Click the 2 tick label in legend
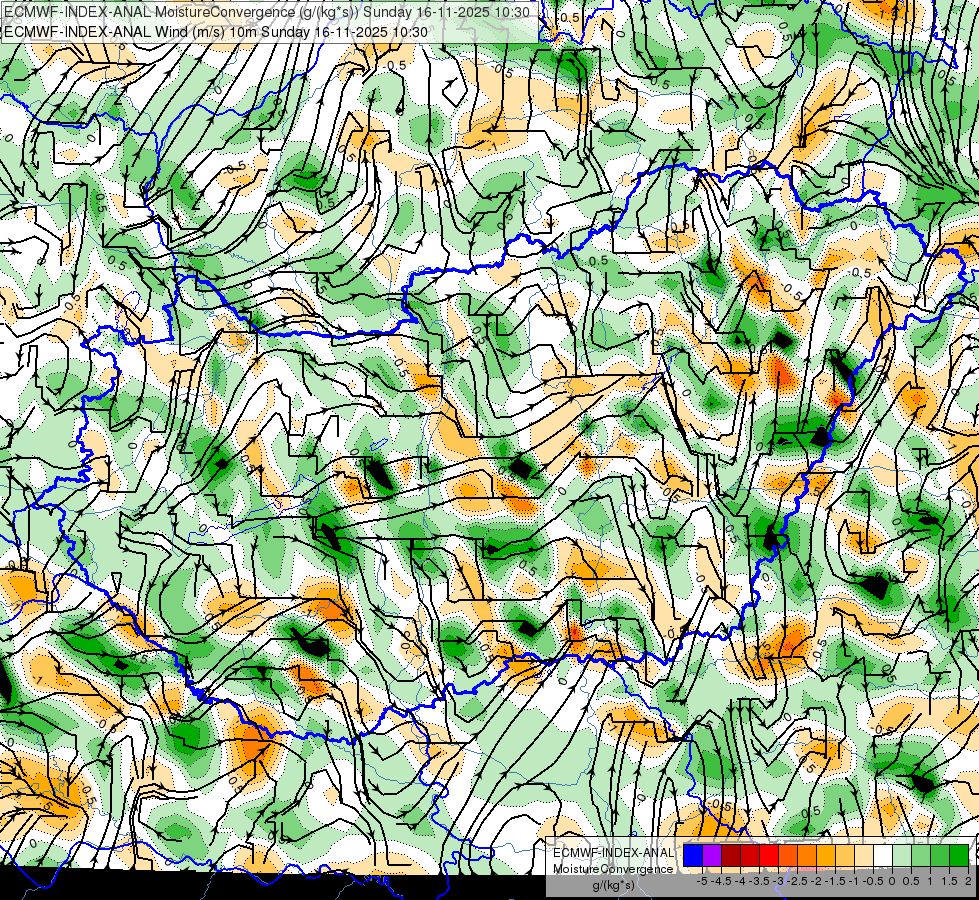 pyautogui.click(x=968, y=881)
